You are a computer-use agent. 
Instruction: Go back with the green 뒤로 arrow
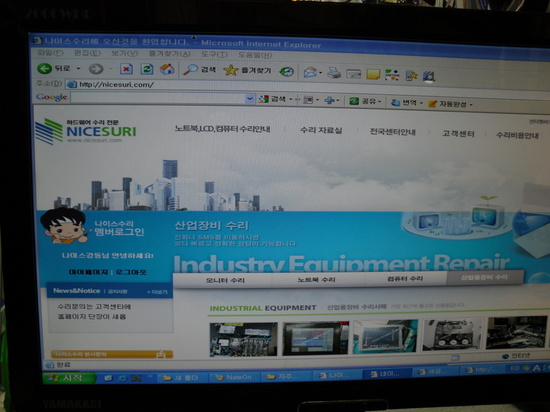[54, 68]
